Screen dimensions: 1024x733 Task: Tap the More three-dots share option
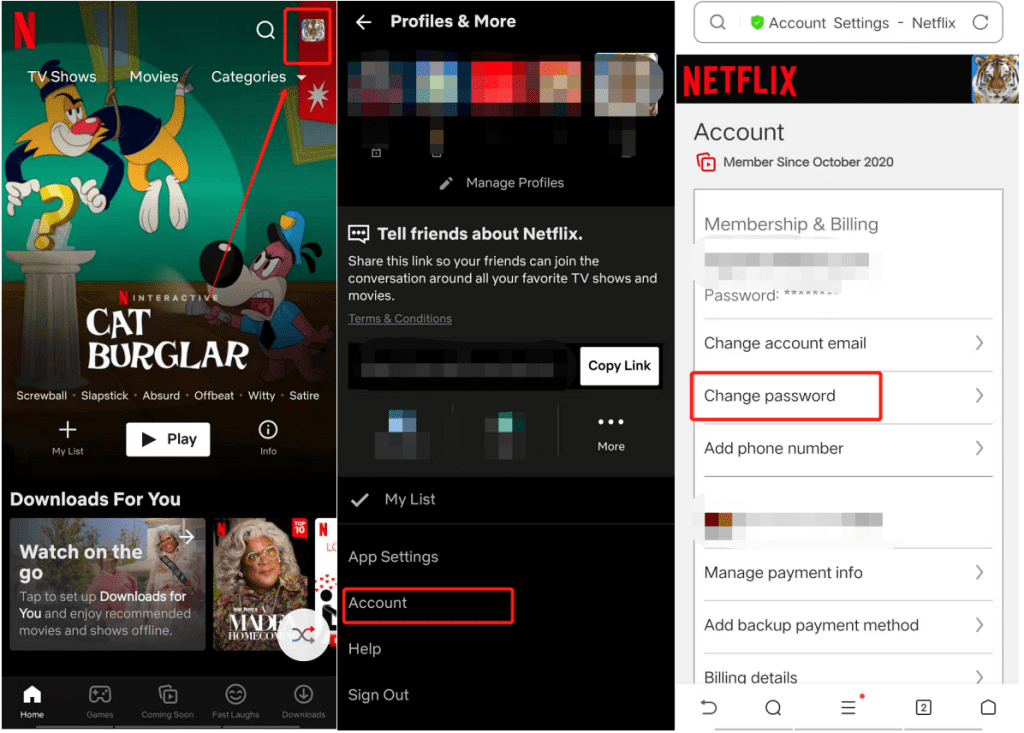pos(611,432)
